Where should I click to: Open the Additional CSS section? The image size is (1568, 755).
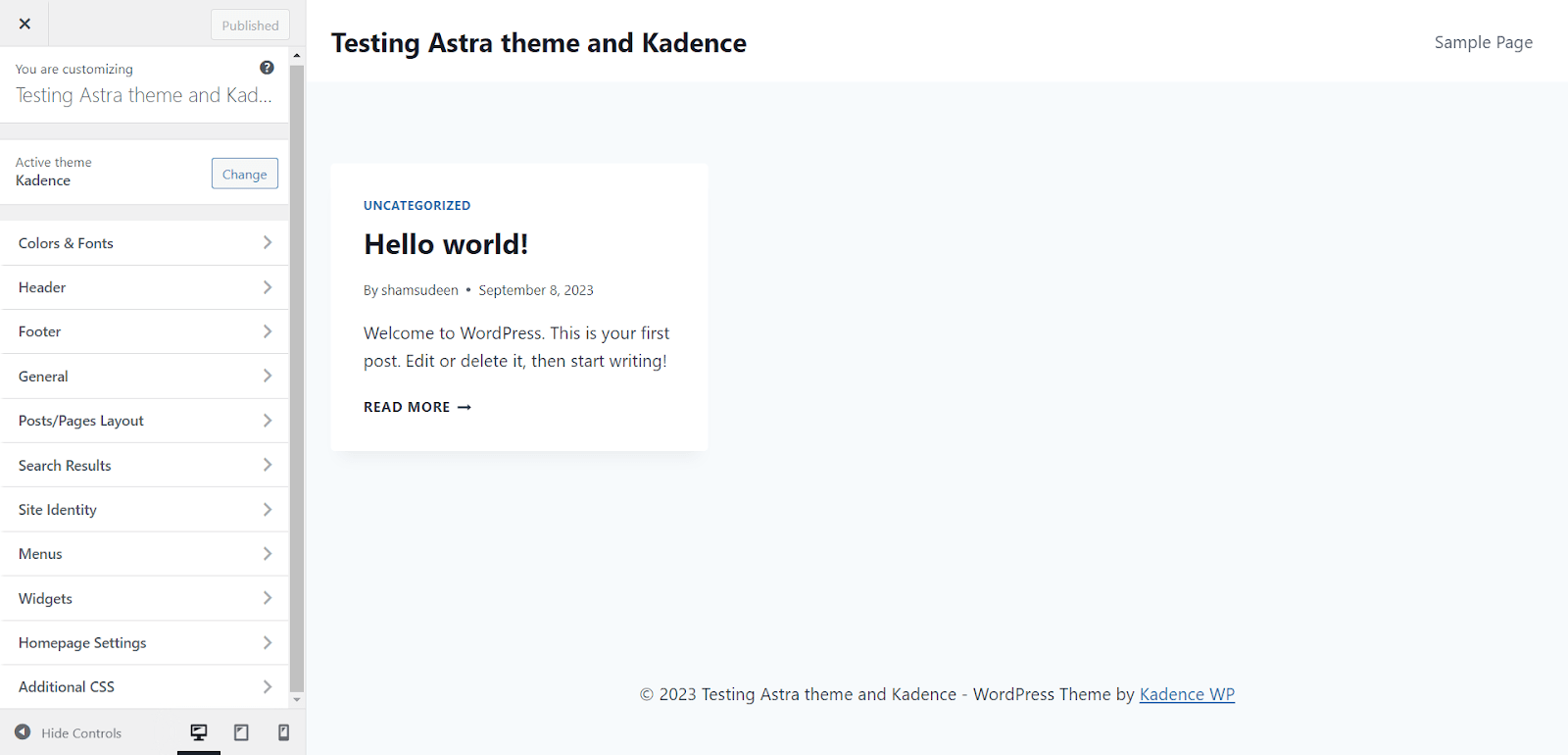point(145,687)
